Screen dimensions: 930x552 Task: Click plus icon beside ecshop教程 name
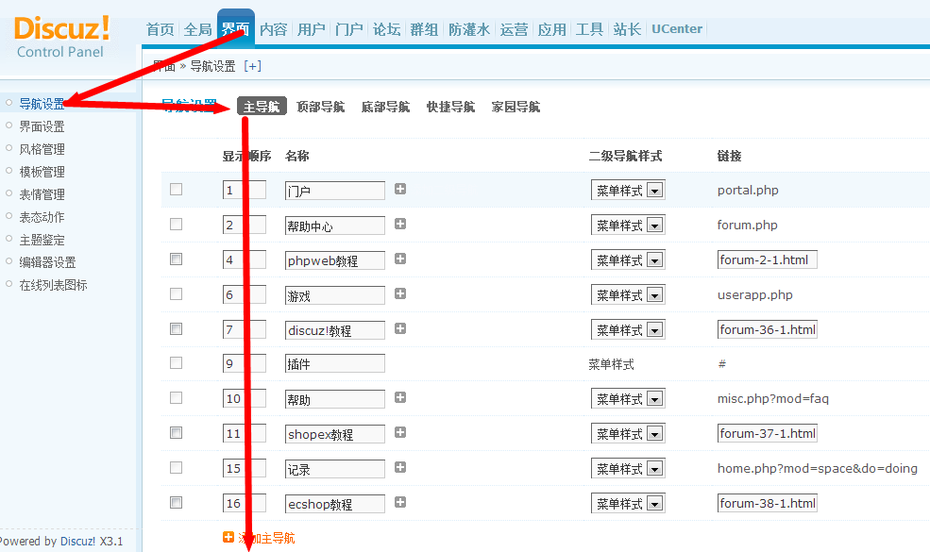click(x=400, y=503)
